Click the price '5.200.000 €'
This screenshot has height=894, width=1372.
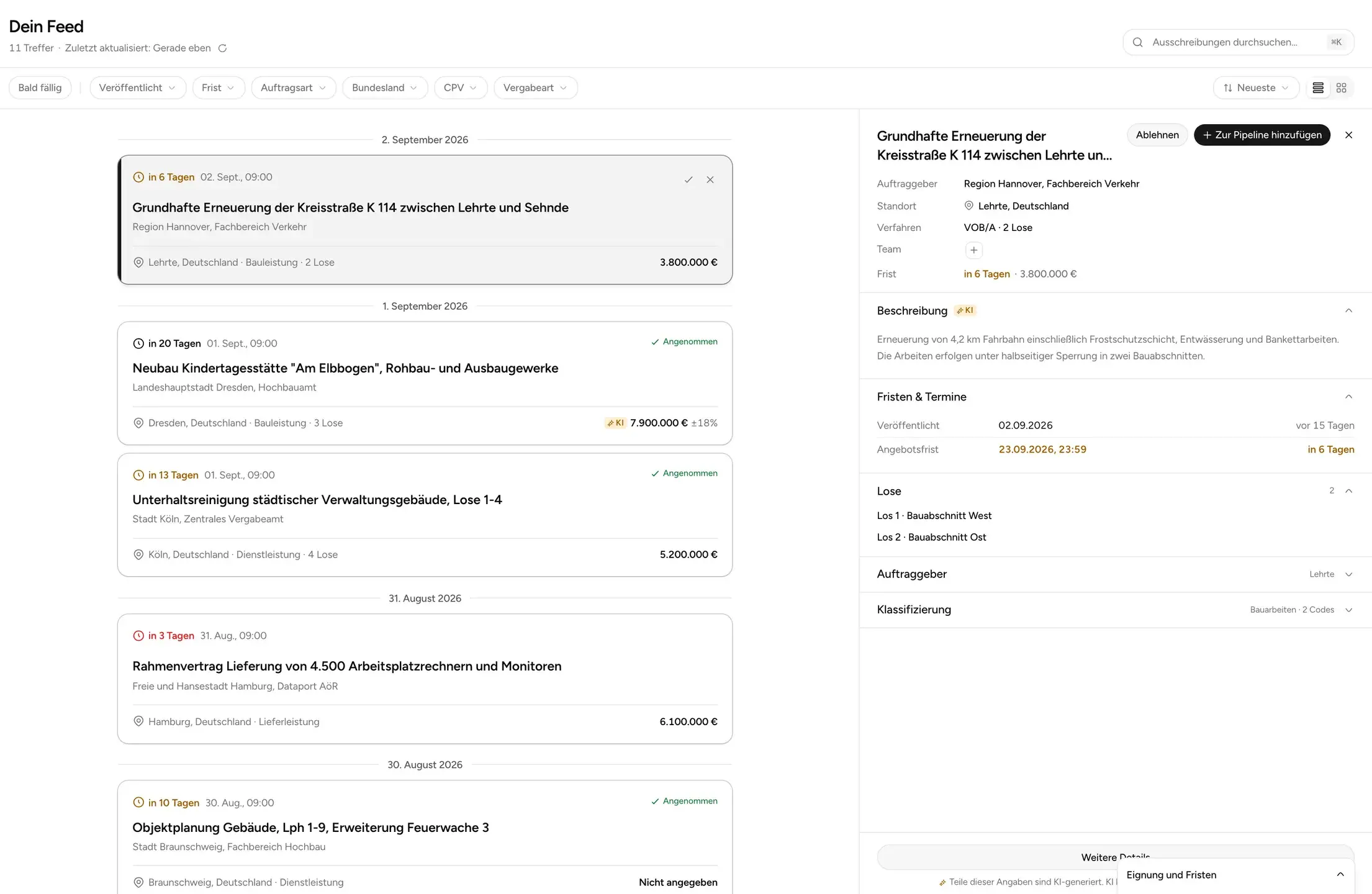(688, 555)
